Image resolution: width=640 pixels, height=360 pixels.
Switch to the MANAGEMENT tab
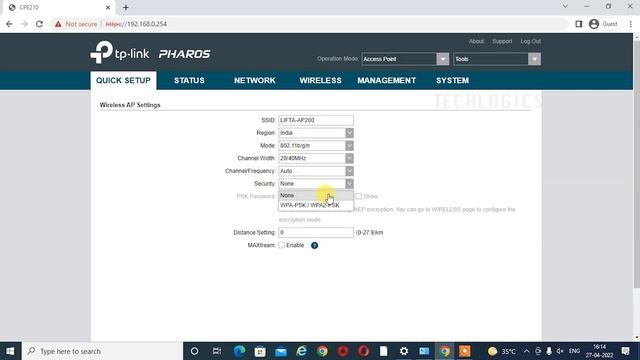coord(387,80)
